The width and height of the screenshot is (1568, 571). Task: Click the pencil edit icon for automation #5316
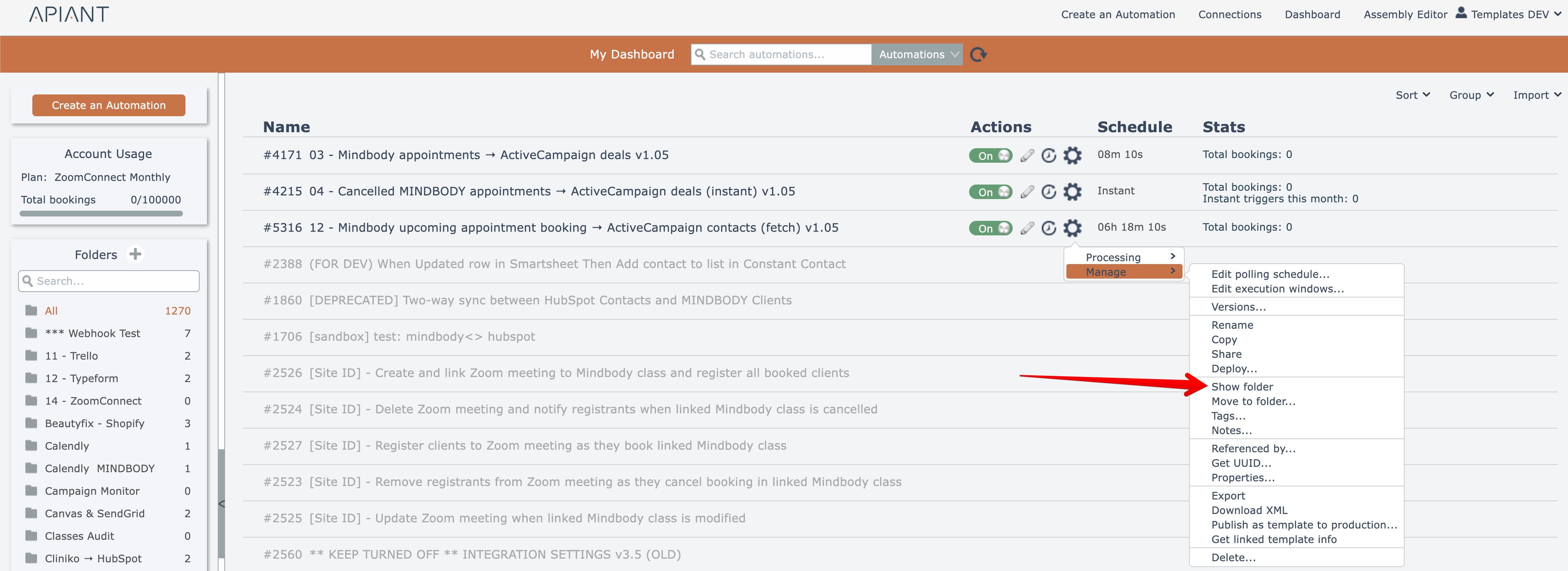(1027, 228)
